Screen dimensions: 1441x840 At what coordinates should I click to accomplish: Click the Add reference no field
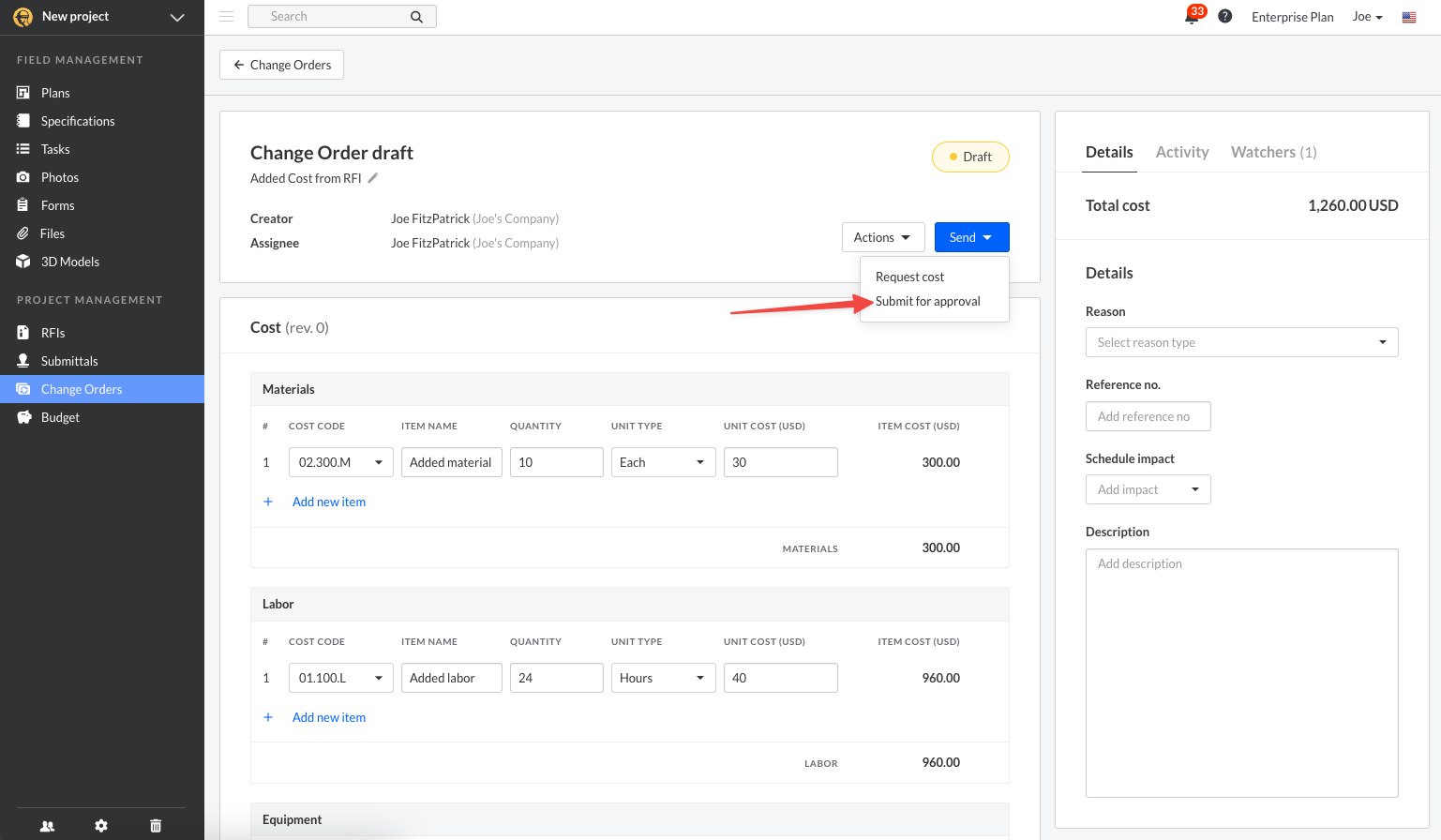1148,416
